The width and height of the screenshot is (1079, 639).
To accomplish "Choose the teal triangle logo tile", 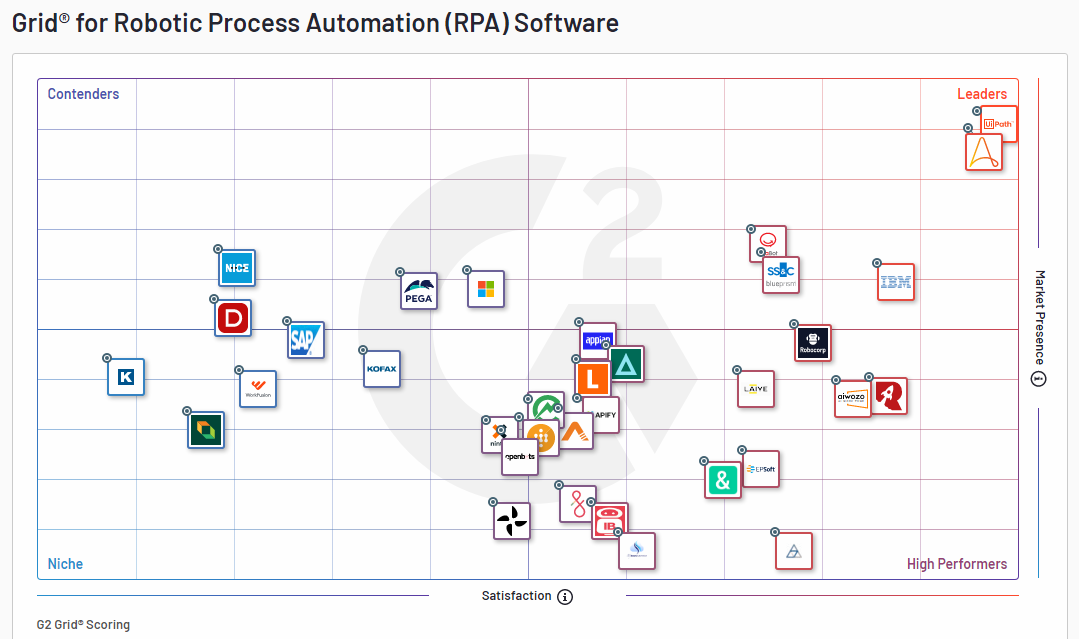I will click(x=626, y=364).
